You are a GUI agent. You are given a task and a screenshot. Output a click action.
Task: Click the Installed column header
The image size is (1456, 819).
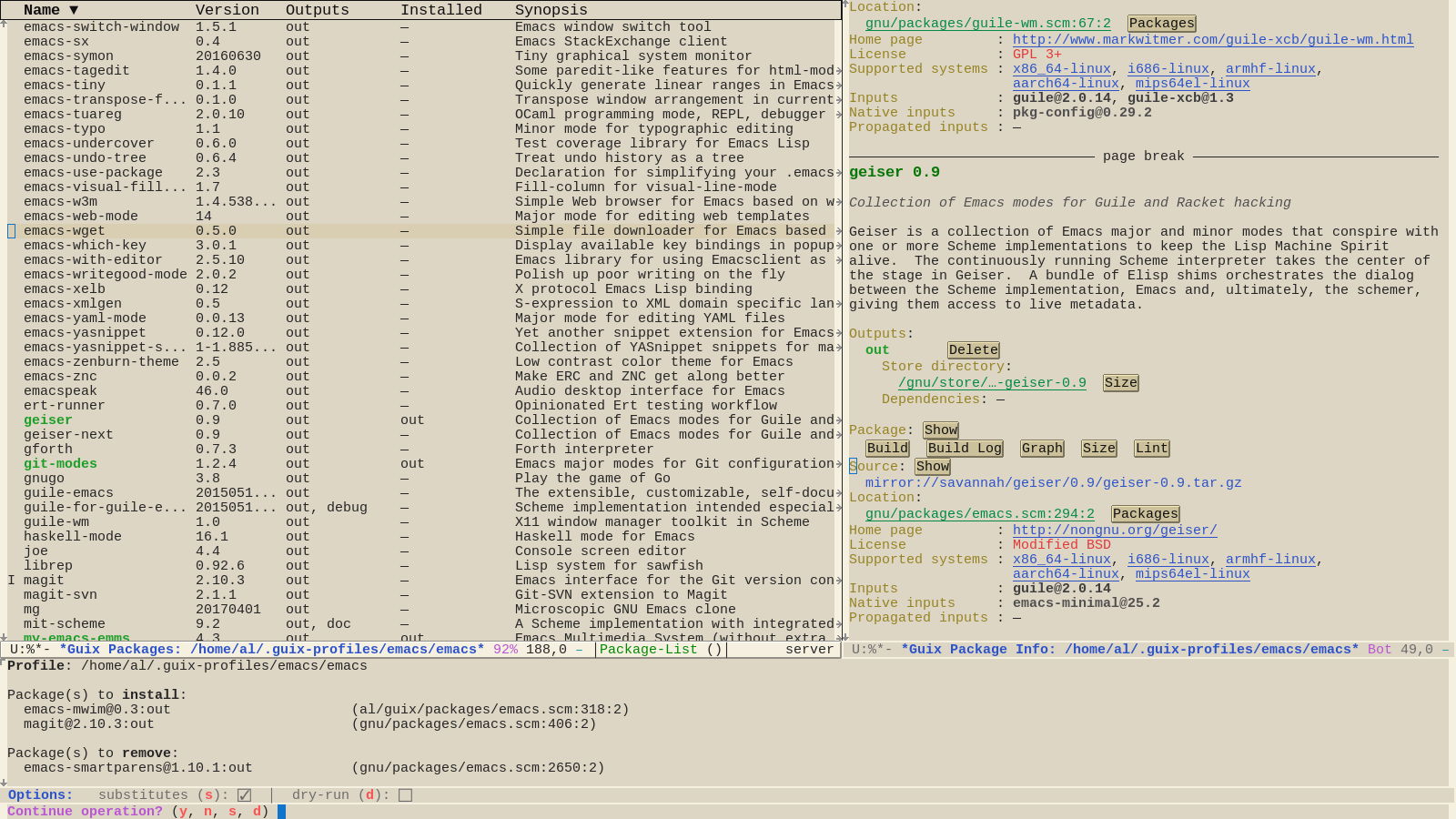[x=441, y=10]
